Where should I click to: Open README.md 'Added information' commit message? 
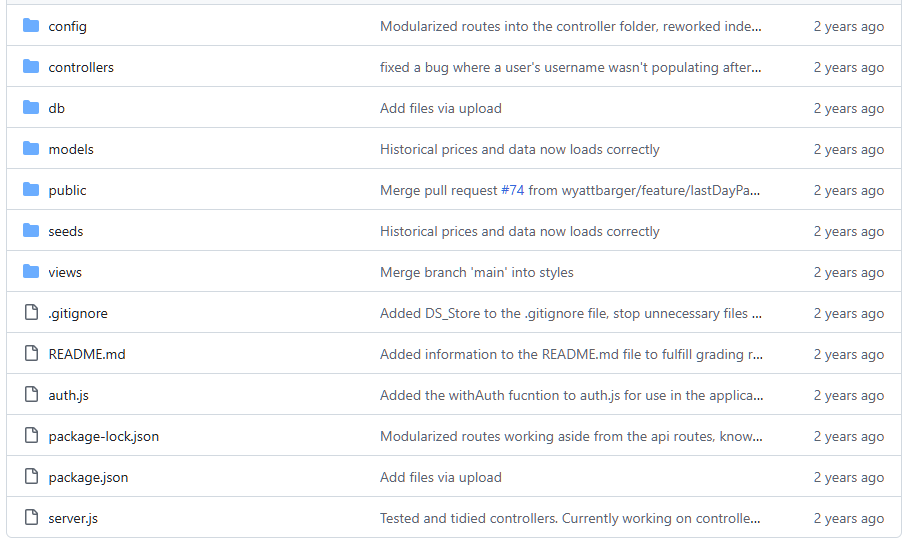click(x=571, y=354)
